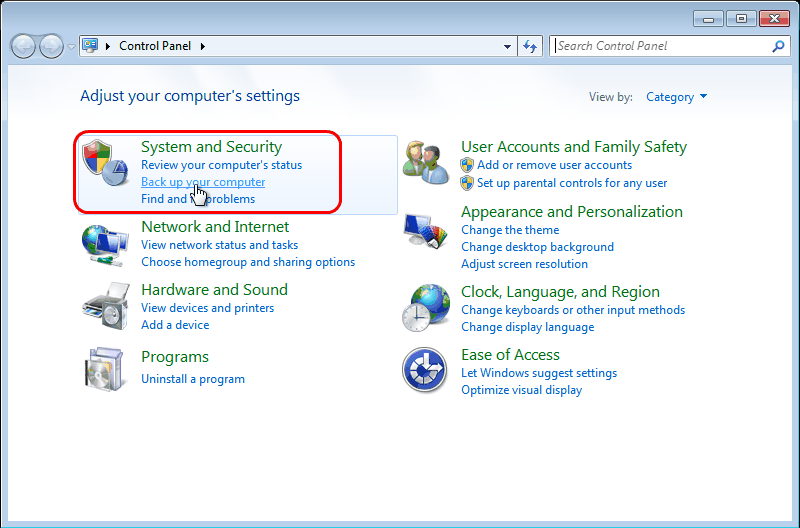Click View devices and printers
The width and height of the screenshot is (800, 528).
pyautogui.click(x=208, y=308)
